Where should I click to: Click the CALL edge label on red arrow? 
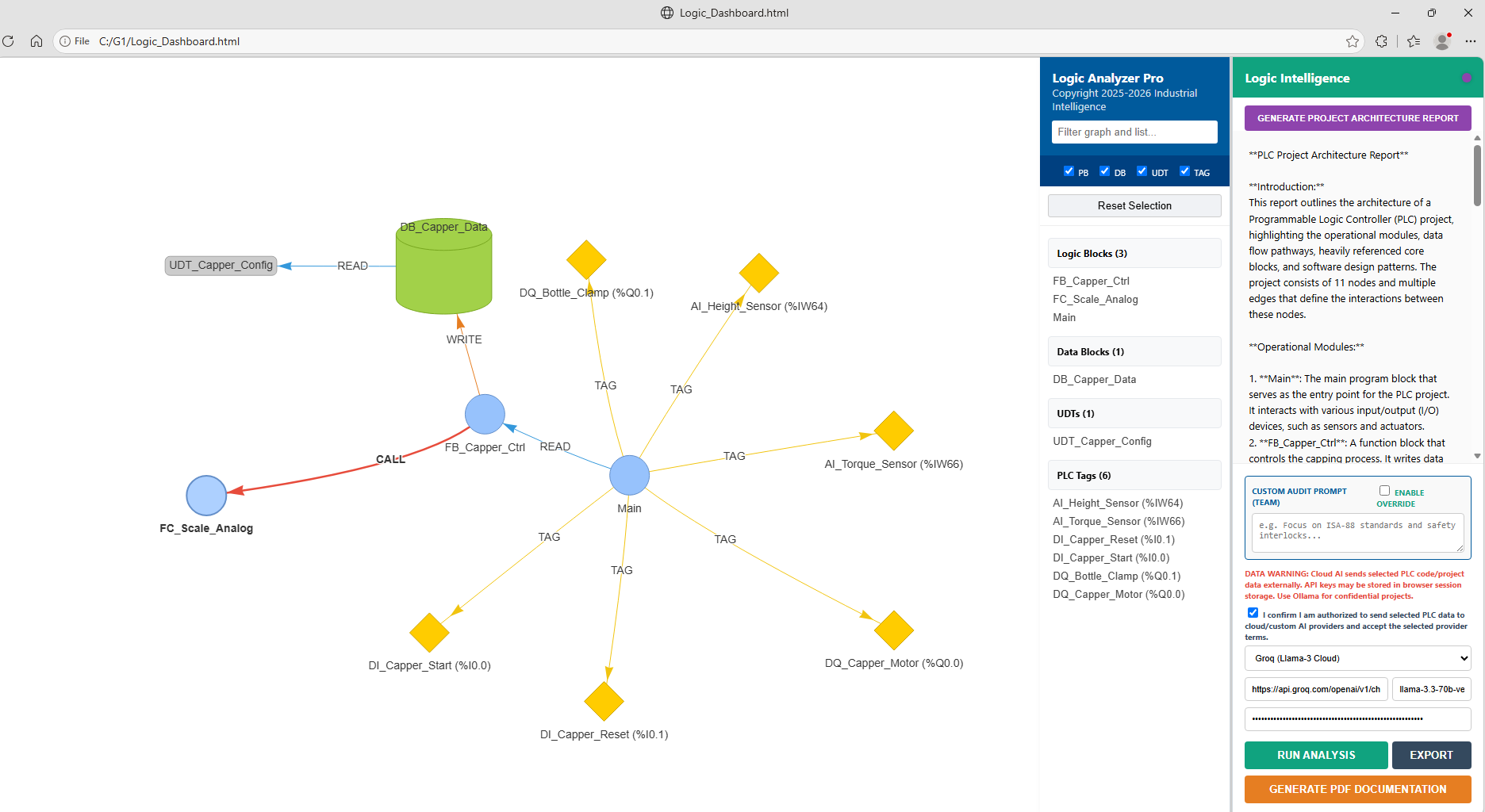pyautogui.click(x=390, y=459)
